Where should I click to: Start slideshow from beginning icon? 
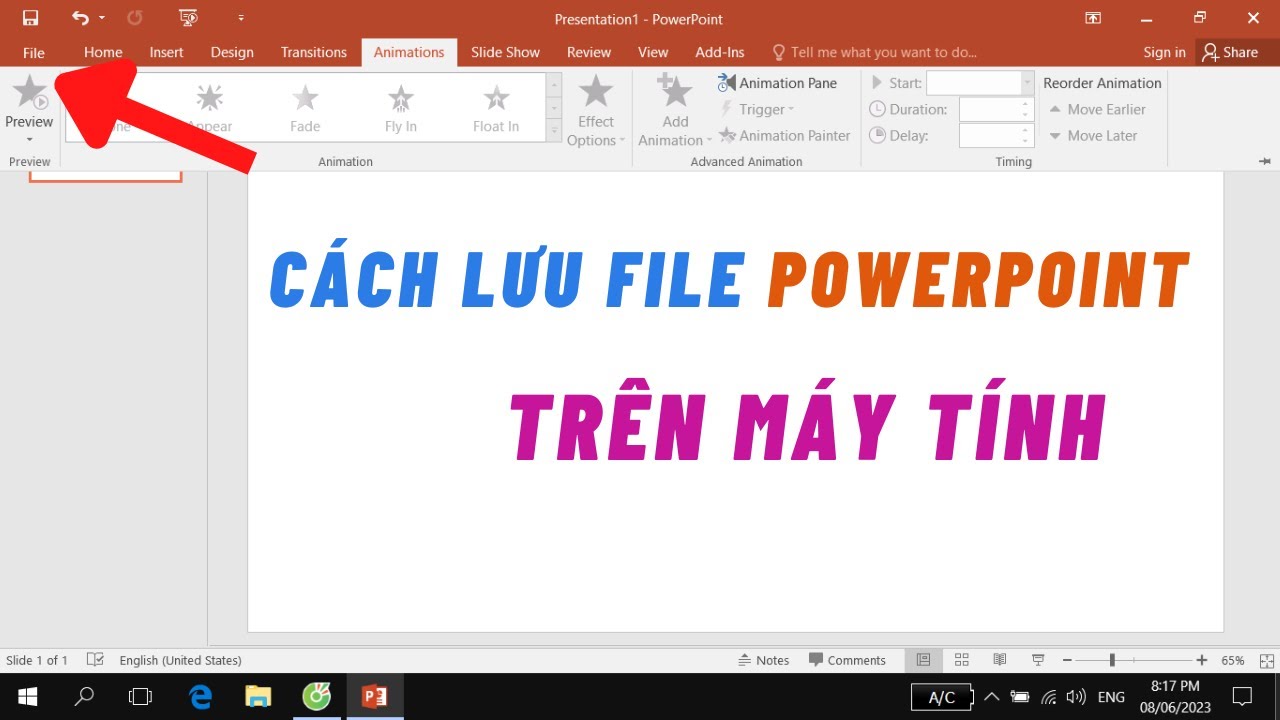(187, 18)
